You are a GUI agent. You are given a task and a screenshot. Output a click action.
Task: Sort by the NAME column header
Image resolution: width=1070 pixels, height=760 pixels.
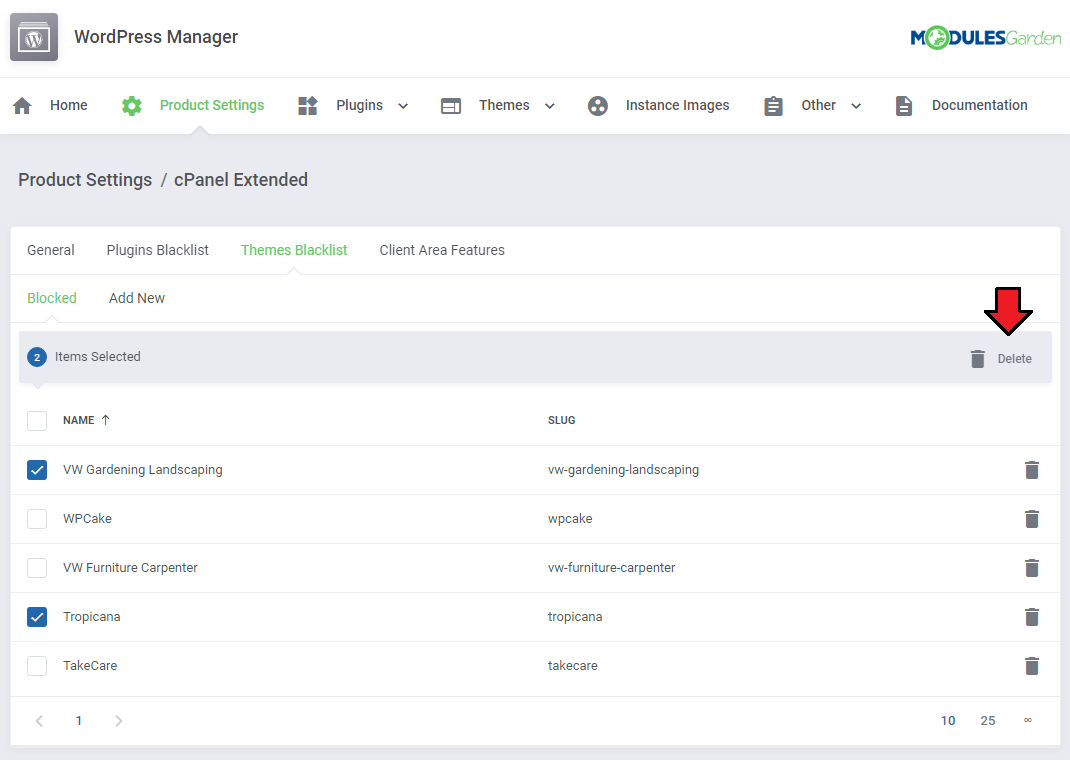point(78,420)
